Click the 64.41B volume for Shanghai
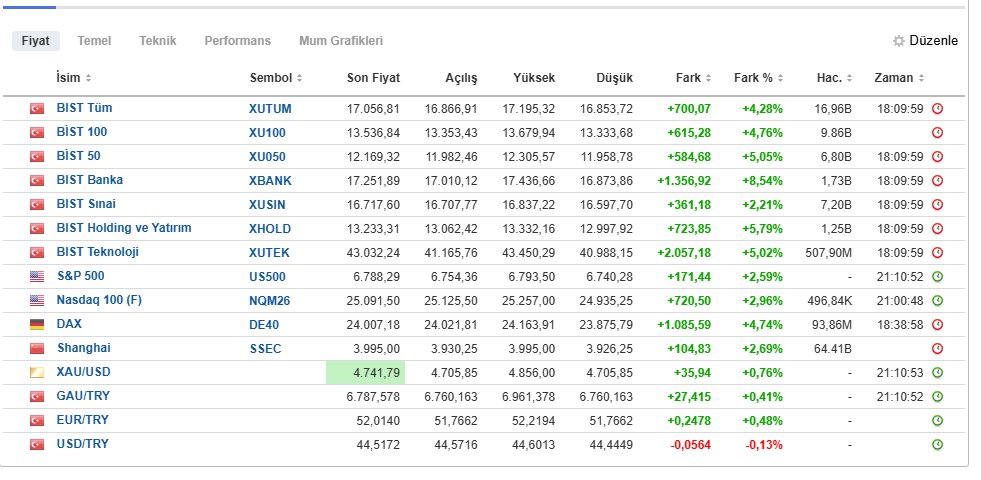Viewport: 981px width, 480px height. [833, 349]
